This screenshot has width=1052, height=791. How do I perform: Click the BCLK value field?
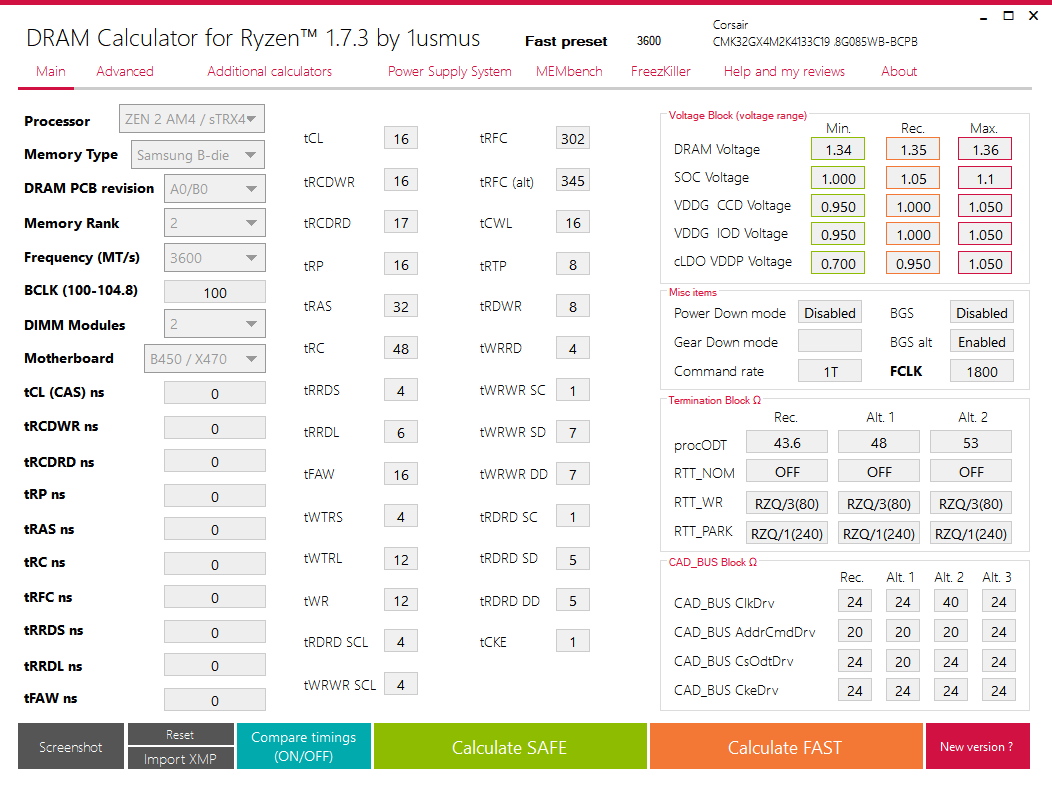214,291
